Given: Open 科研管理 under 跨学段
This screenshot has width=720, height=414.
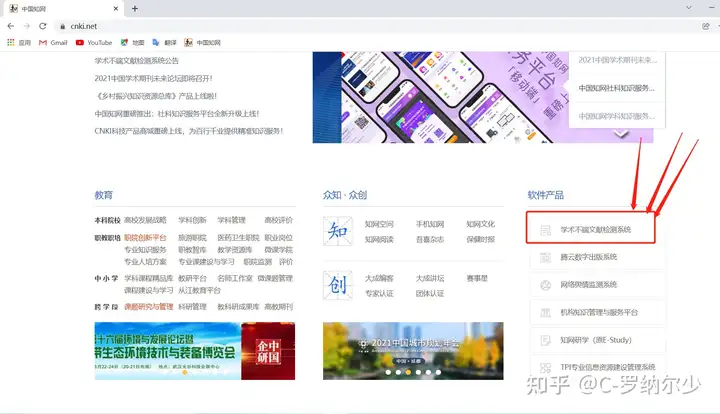Looking at the screenshot, I should coord(192,307).
